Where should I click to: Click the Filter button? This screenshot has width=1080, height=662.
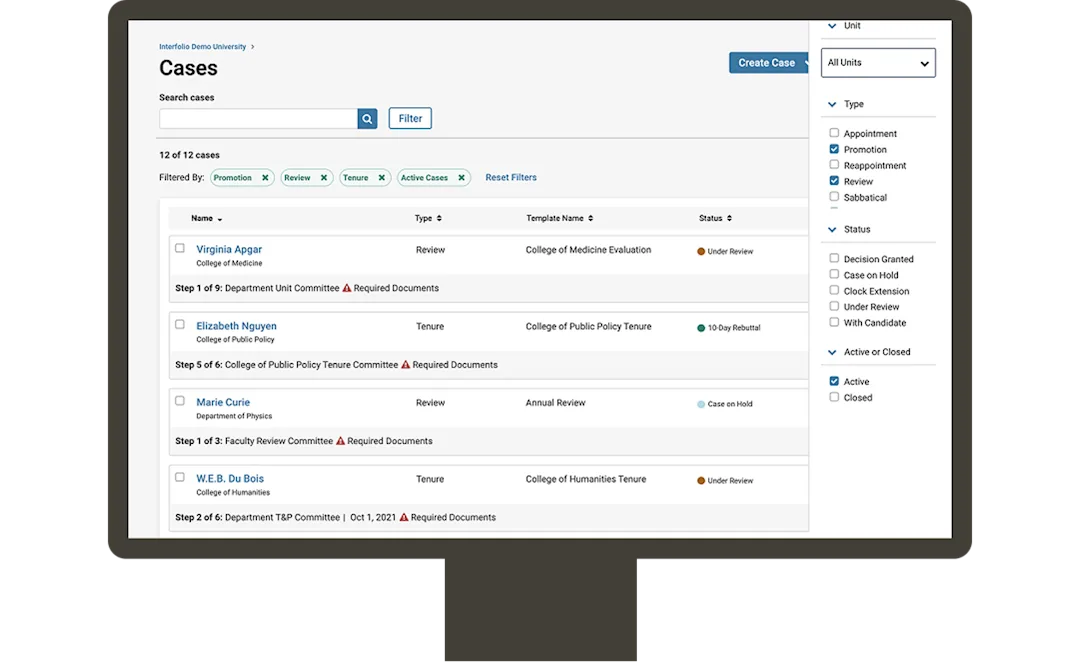pyautogui.click(x=410, y=118)
